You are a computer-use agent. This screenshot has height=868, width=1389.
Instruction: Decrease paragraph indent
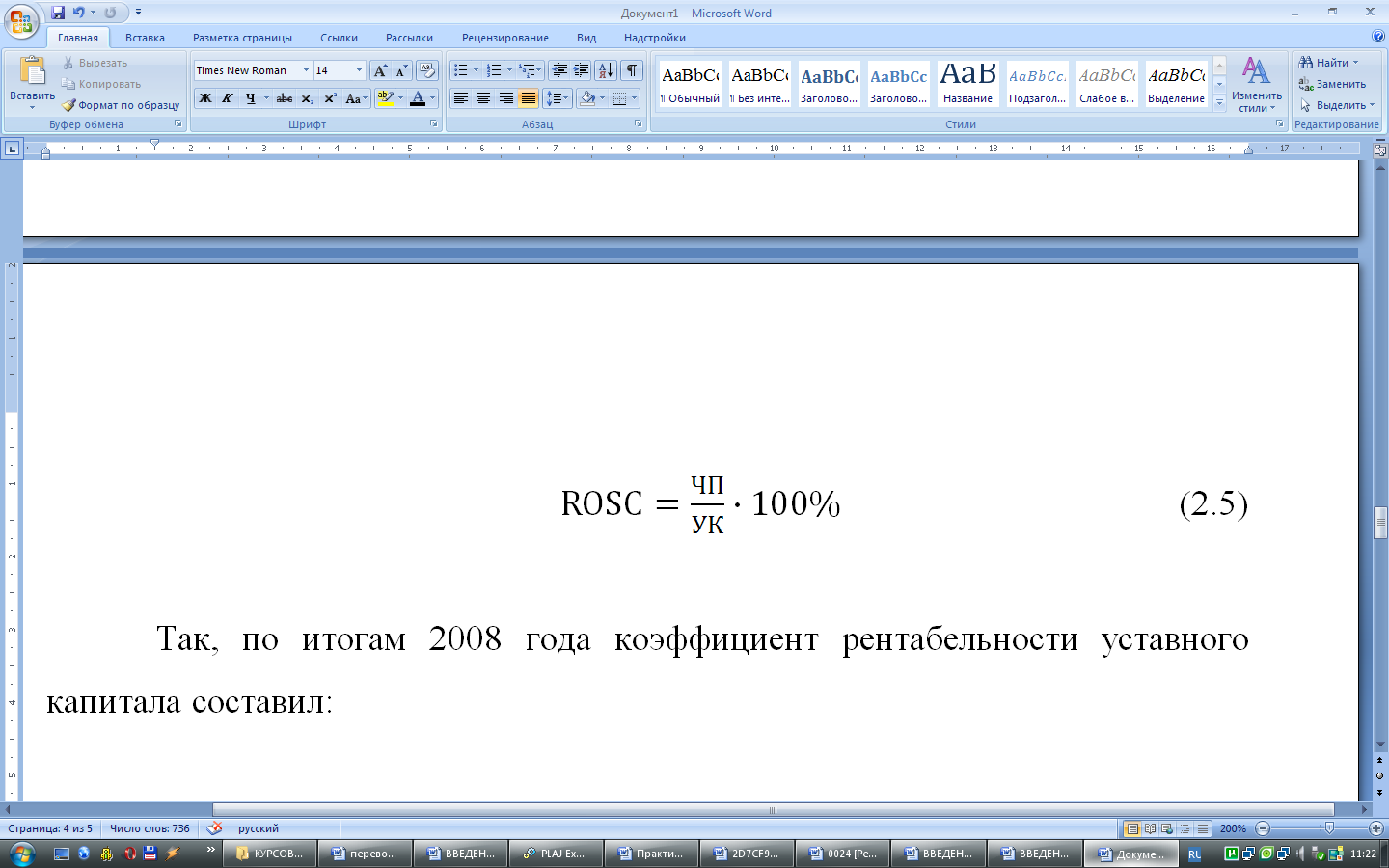click(559, 70)
